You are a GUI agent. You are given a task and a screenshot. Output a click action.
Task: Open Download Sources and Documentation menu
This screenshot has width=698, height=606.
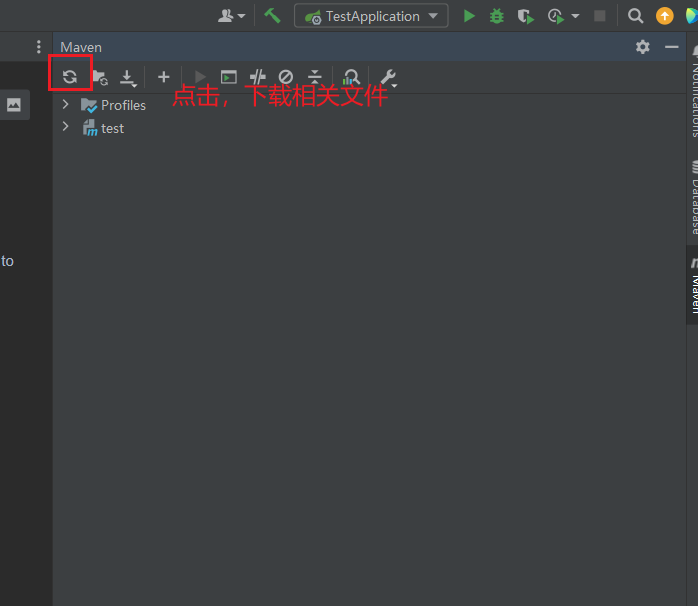[128, 78]
